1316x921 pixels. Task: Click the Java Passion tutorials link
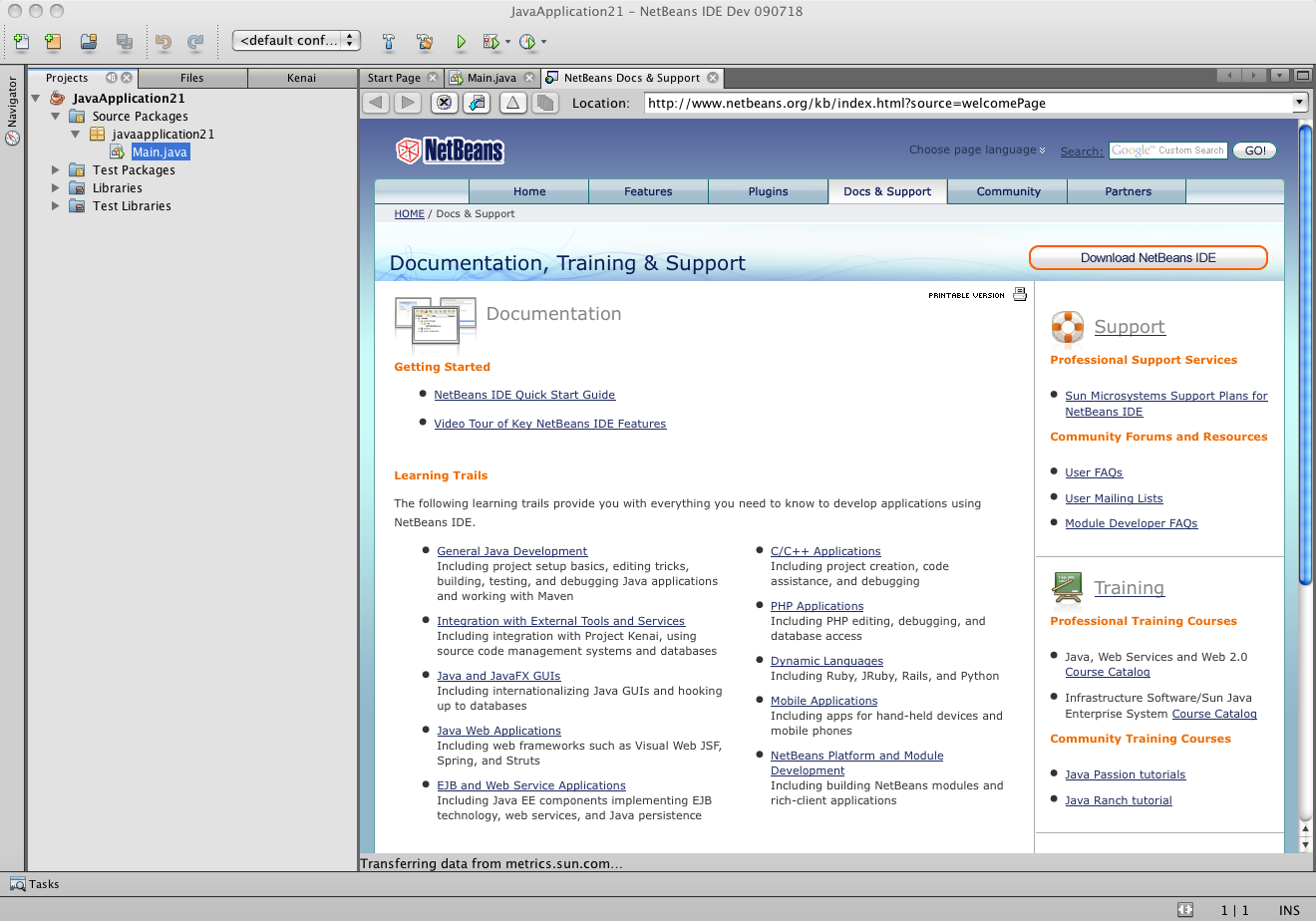pyautogui.click(x=1125, y=774)
